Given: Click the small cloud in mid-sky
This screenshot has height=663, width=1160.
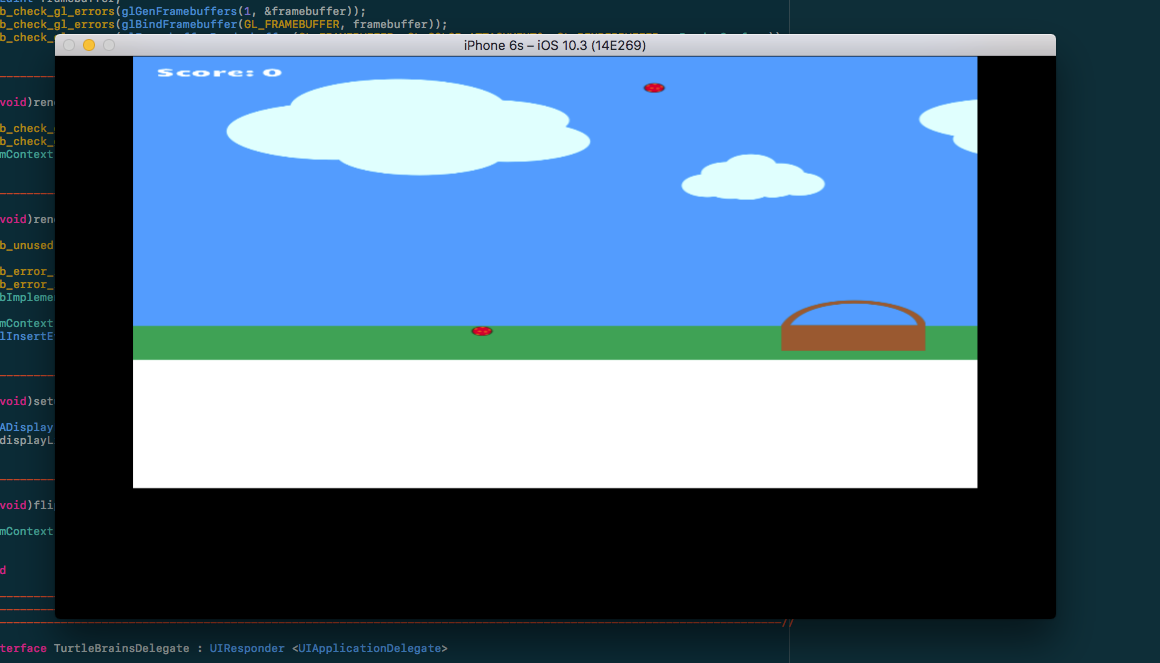Looking at the screenshot, I should [751, 179].
